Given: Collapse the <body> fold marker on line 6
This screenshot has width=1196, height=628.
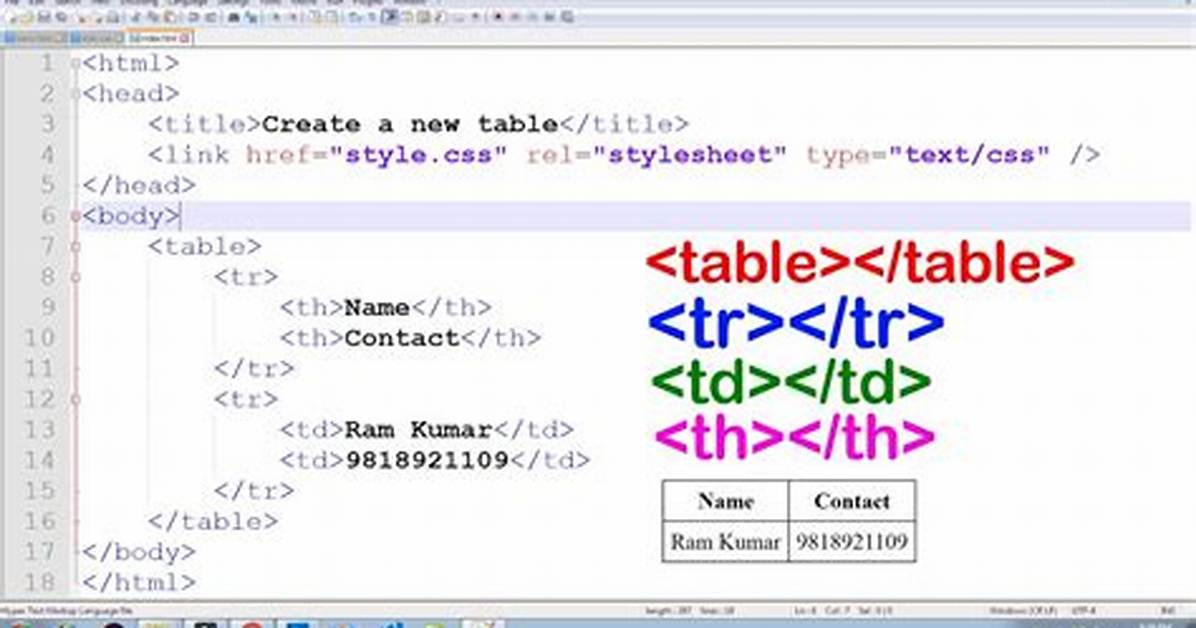Looking at the screenshot, I should 76,217.
